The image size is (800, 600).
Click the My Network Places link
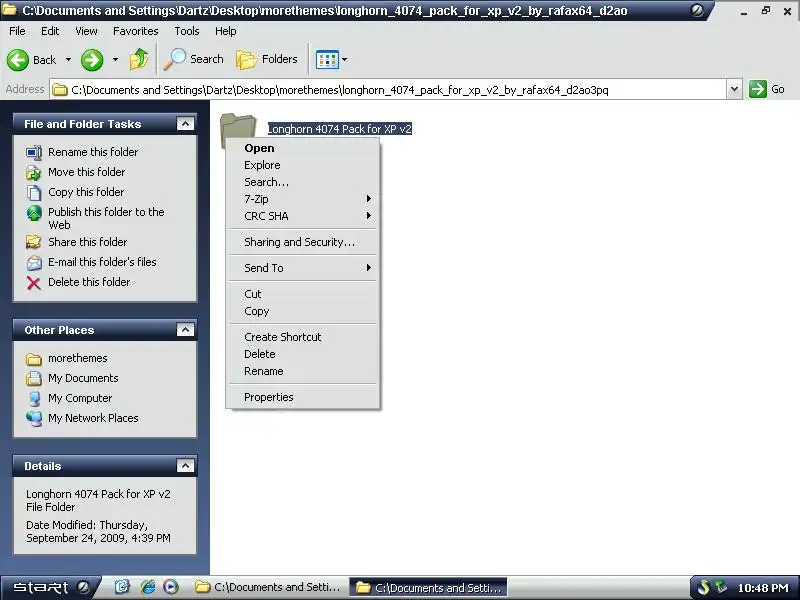click(93, 418)
